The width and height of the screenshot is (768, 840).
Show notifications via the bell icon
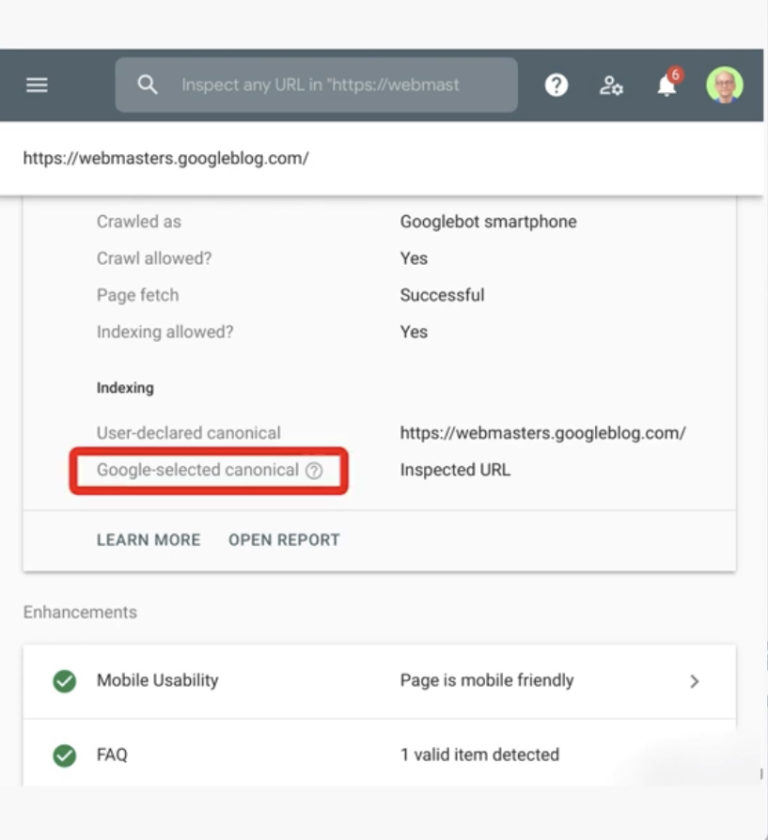667,86
